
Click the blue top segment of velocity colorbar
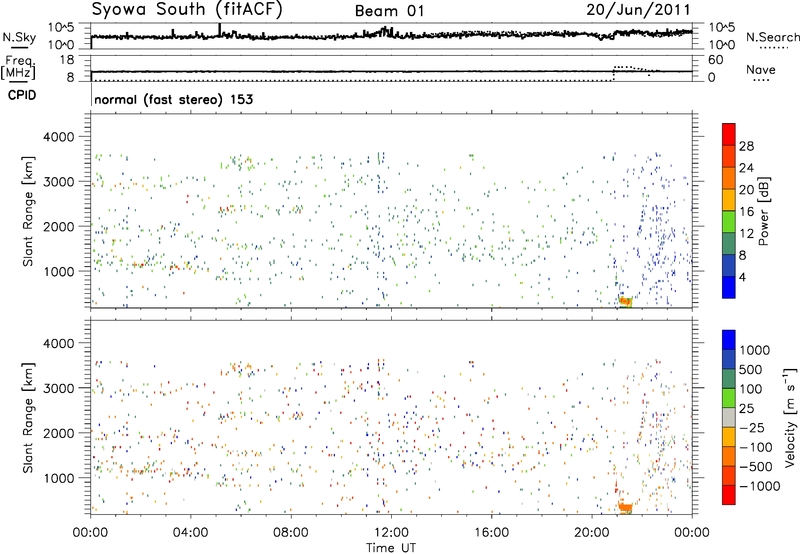pyautogui.click(x=729, y=340)
